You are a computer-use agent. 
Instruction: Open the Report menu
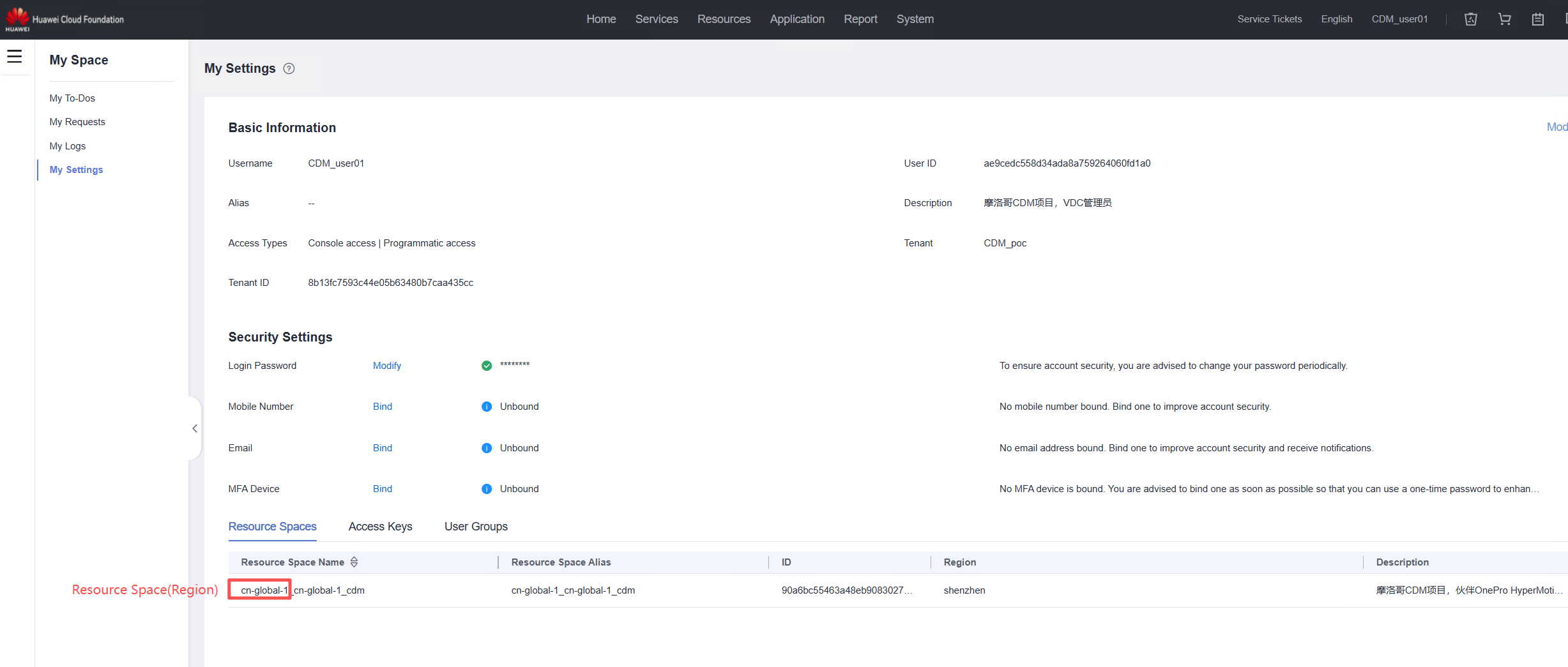click(860, 19)
